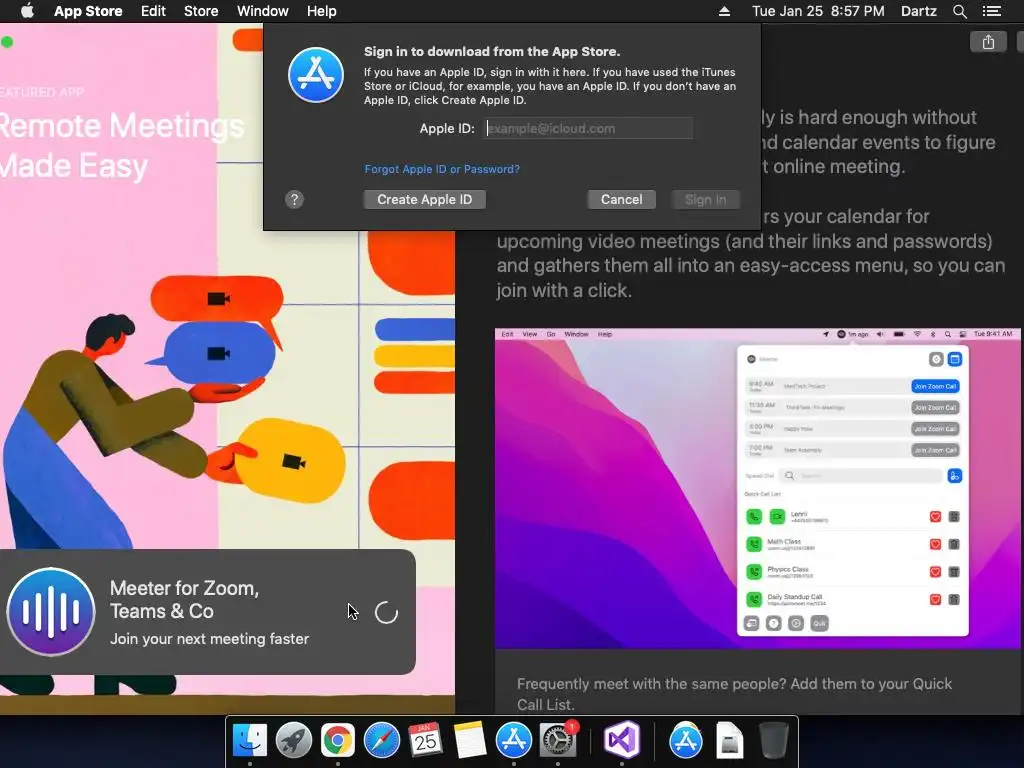Image resolution: width=1024 pixels, height=768 pixels.
Task: Click the download progress spinner for Meeter
Action: (x=386, y=613)
